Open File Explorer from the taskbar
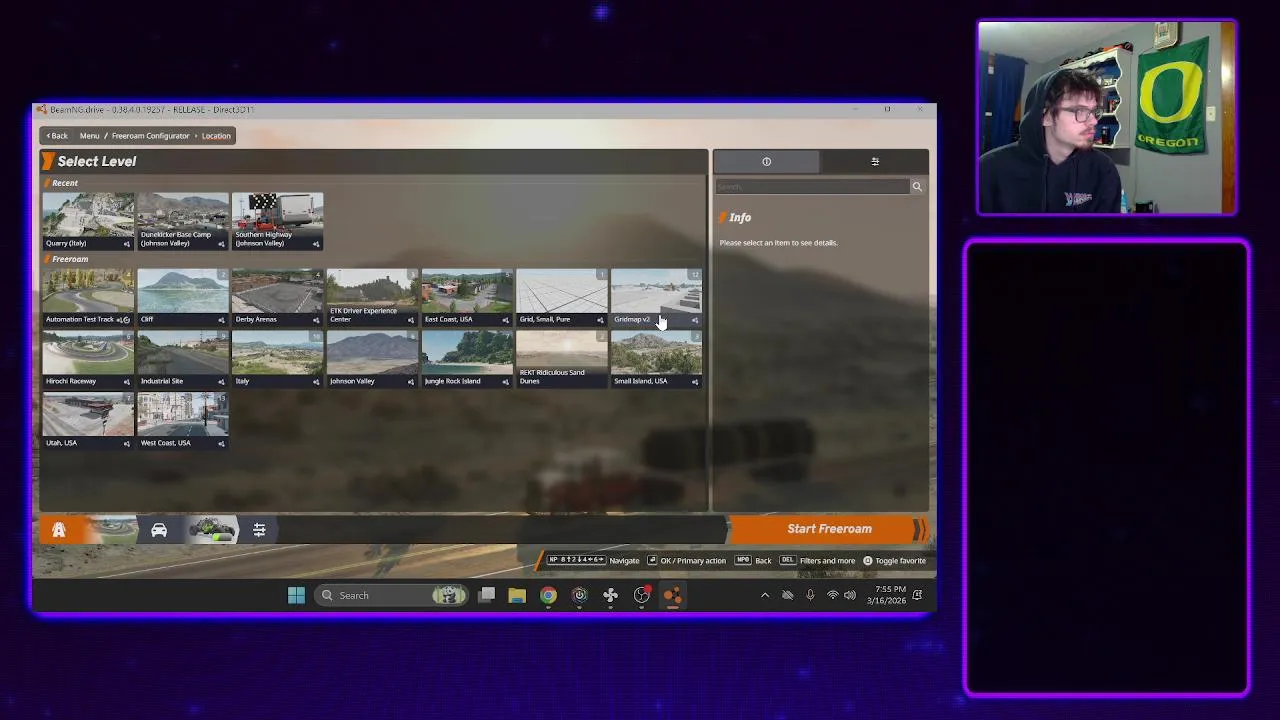Screen dimensions: 1280x720 click(x=517, y=596)
